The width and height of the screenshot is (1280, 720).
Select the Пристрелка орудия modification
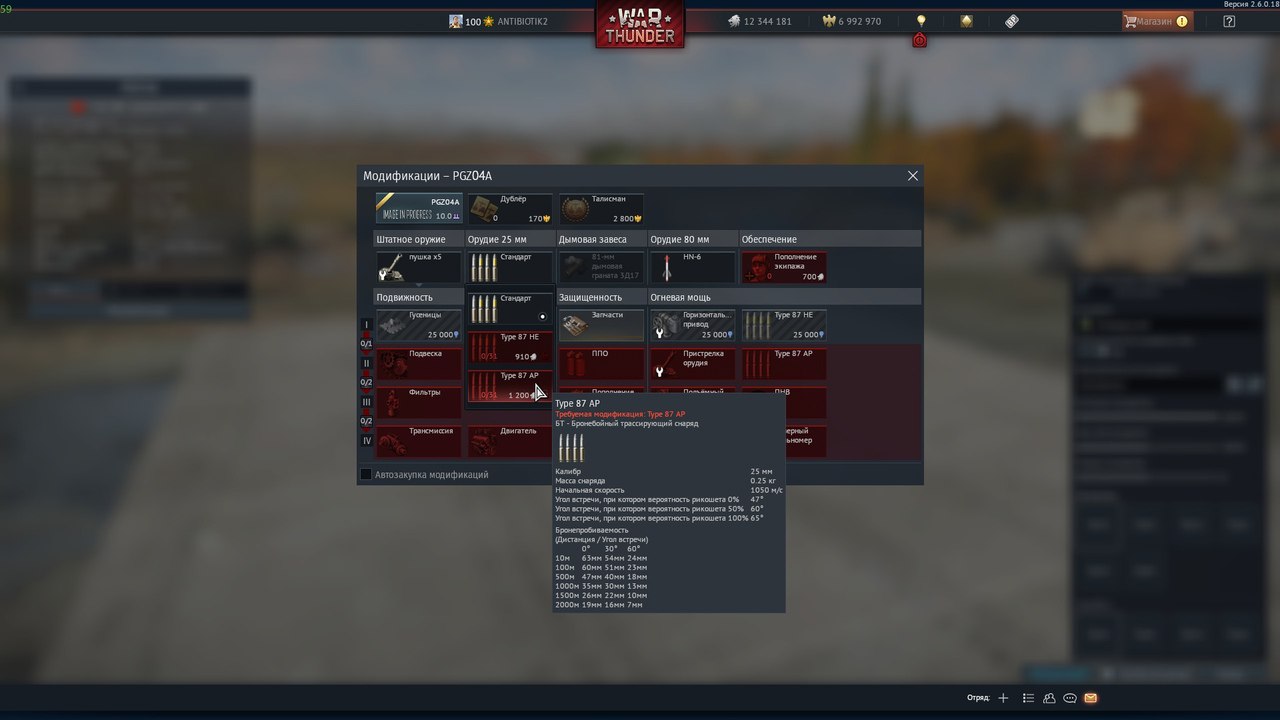[692, 363]
